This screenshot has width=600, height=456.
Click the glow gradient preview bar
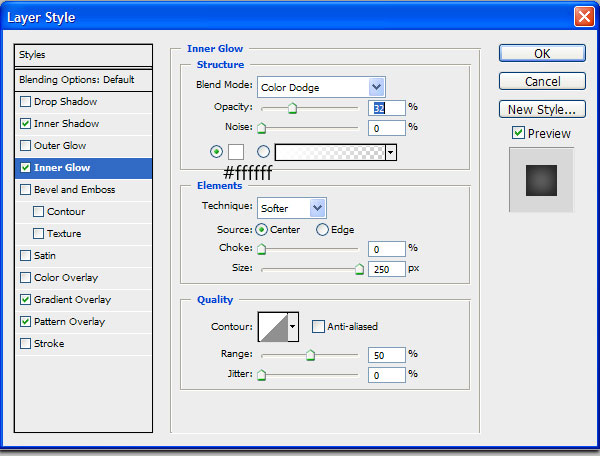click(x=330, y=152)
